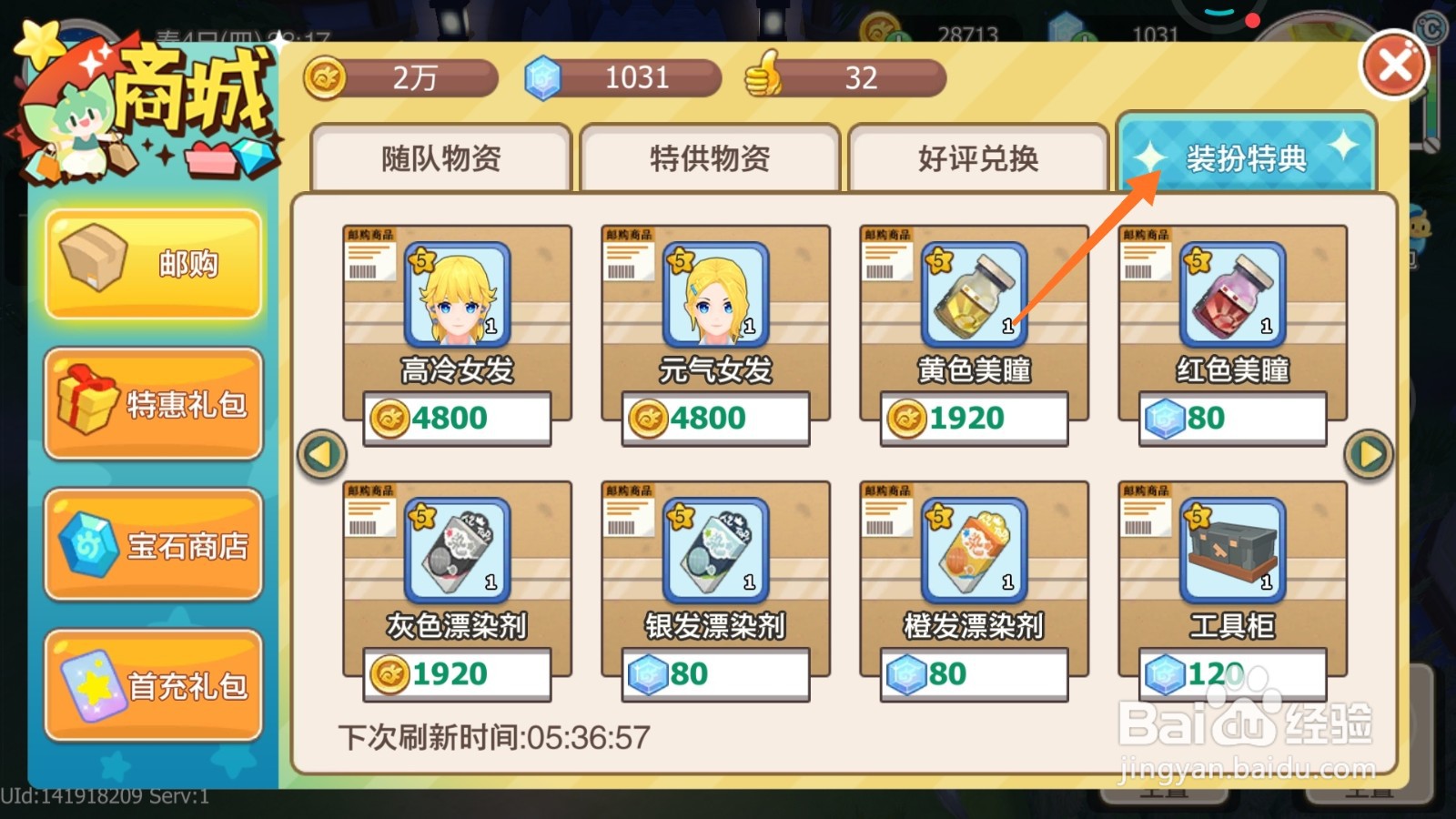Select the 高冷女发 hairstyle item icon
The height and width of the screenshot is (819, 1456).
(x=457, y=295)
